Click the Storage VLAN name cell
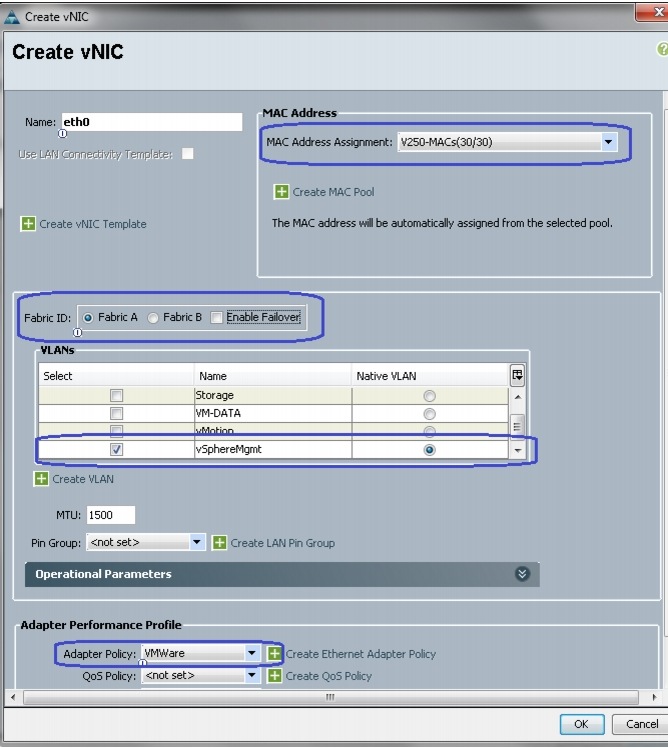 pos(272,395)
